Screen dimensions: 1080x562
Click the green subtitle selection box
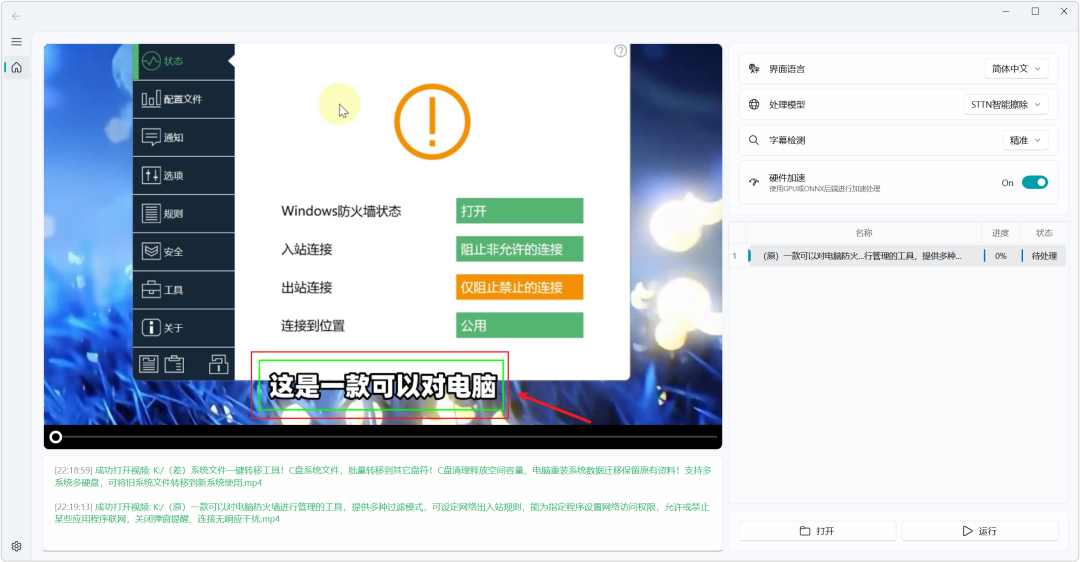click(382, 386)
